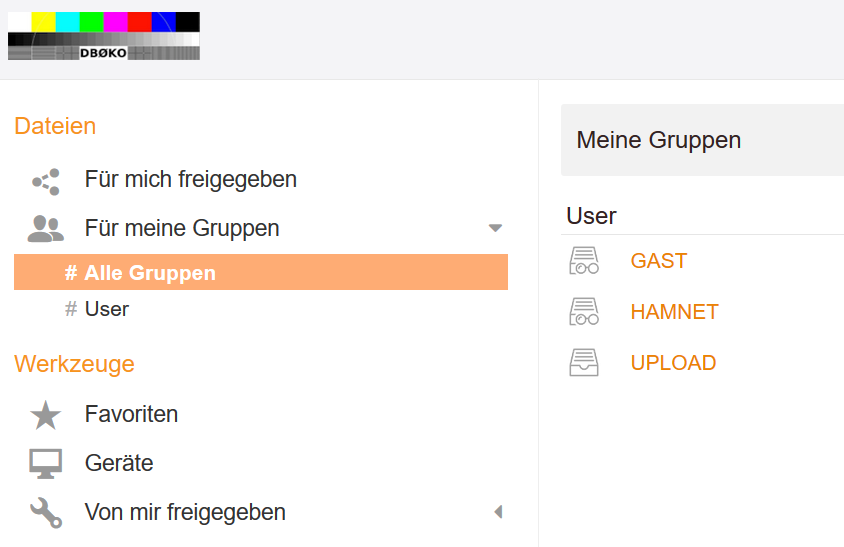
Task: Click the share icon beside Für mich freigegeben
Action: pyautogui.click(x=46, y=181)
